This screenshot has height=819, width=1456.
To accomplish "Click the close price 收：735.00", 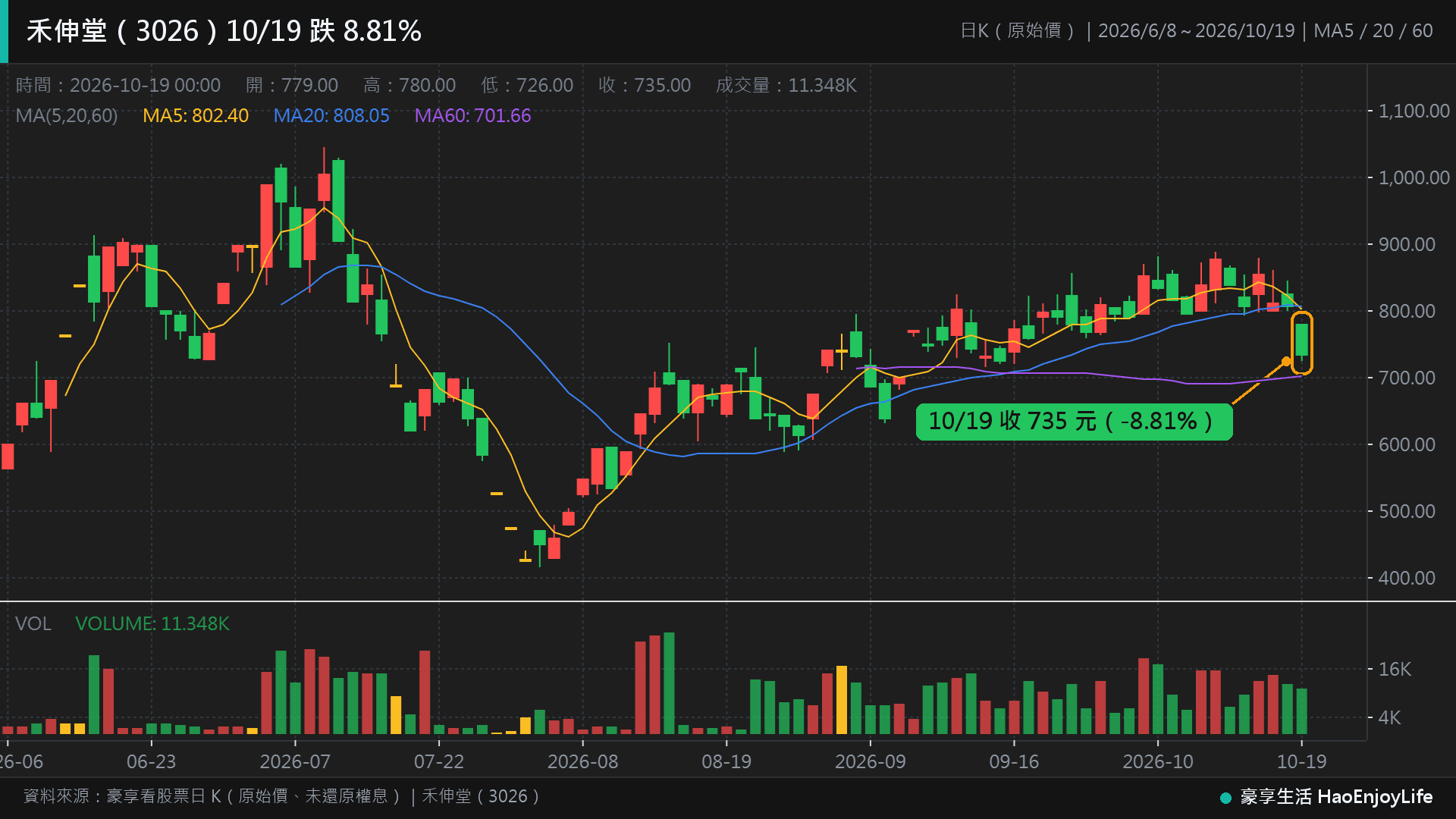I will tap(645, 85).
